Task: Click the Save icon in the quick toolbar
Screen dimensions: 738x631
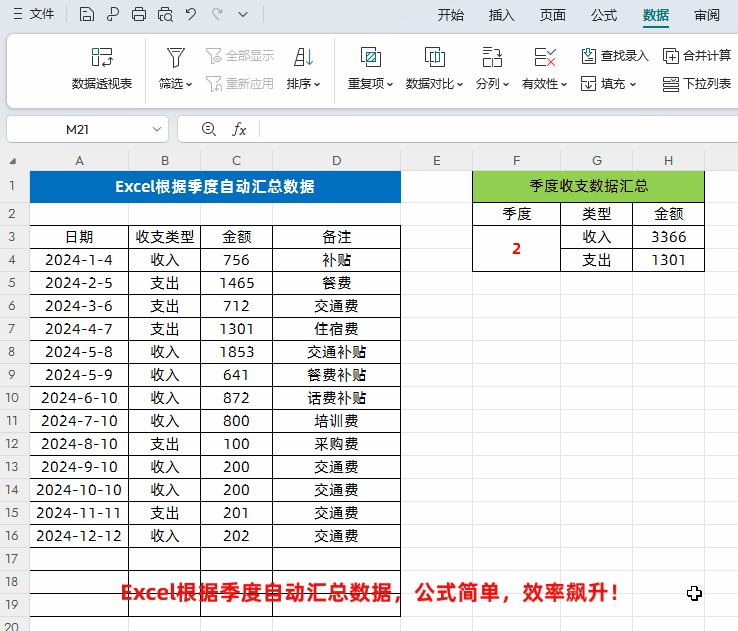Action: click(x=86, y=14)
